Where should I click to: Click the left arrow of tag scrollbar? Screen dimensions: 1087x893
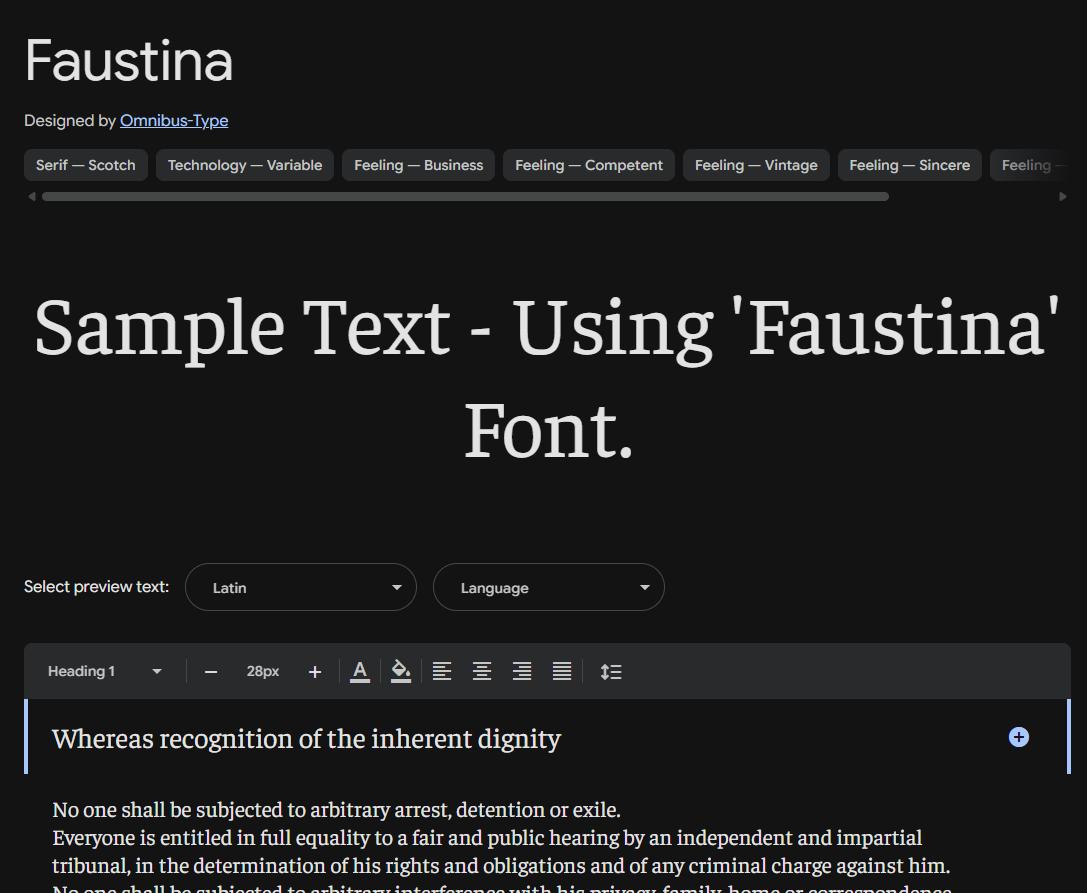pyautogui.click(x=32, y=197)
